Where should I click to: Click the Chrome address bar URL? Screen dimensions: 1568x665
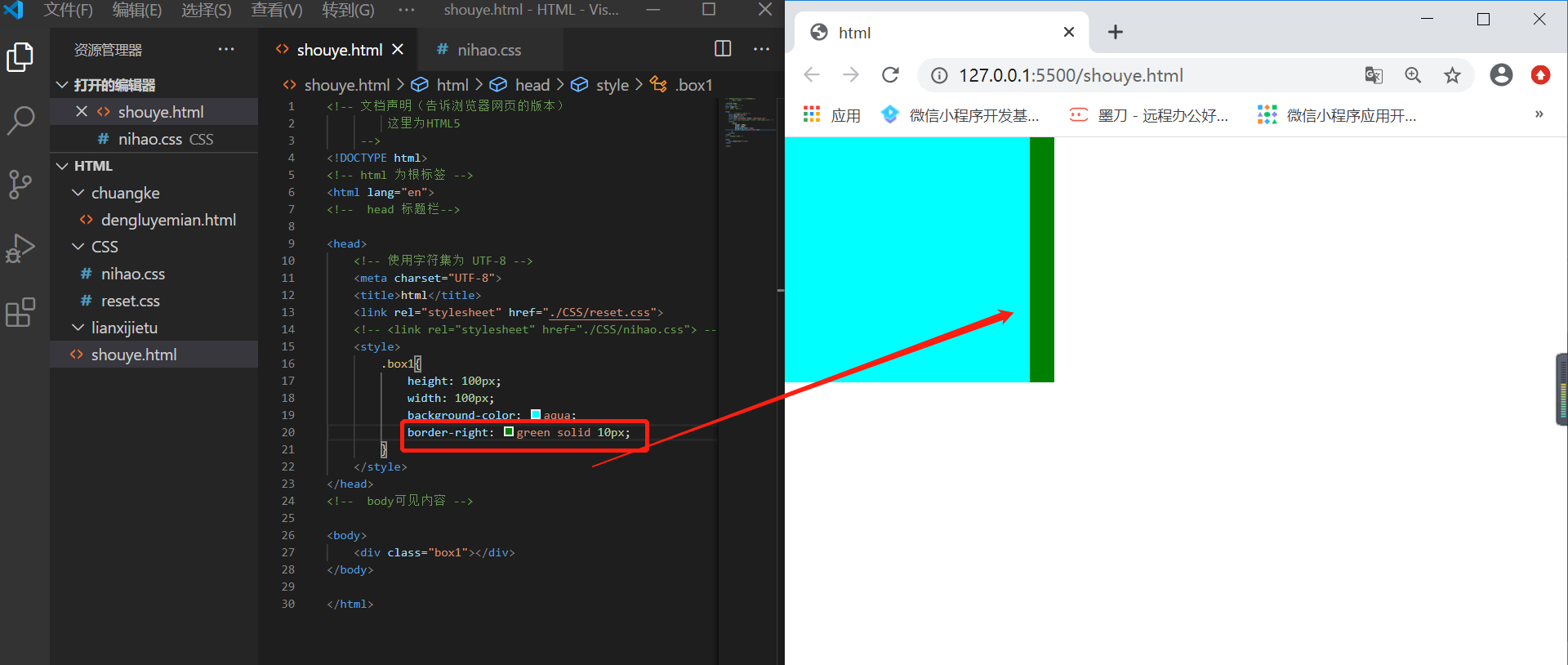pos(1071,75)
